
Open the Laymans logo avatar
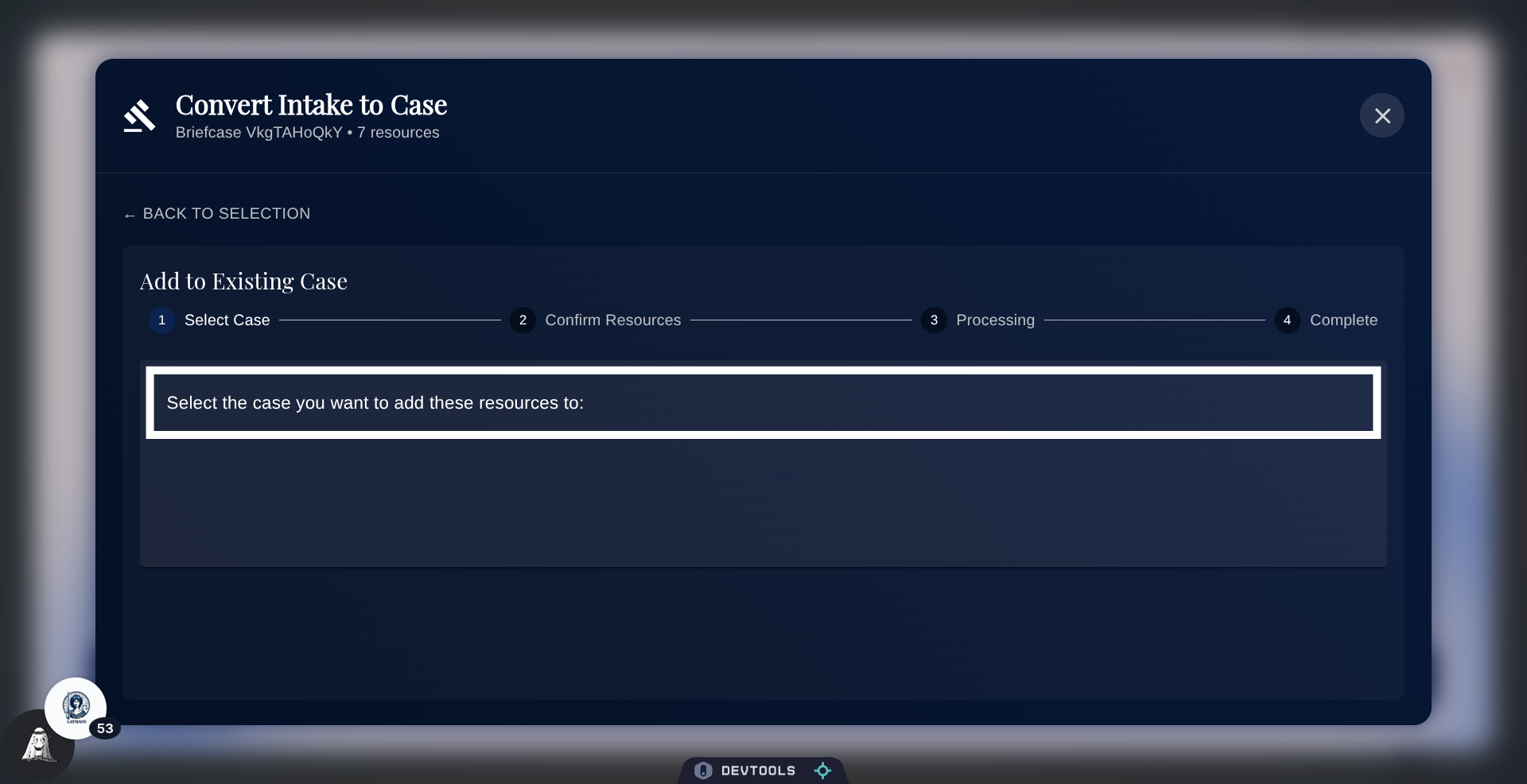[x=76, y=708]
